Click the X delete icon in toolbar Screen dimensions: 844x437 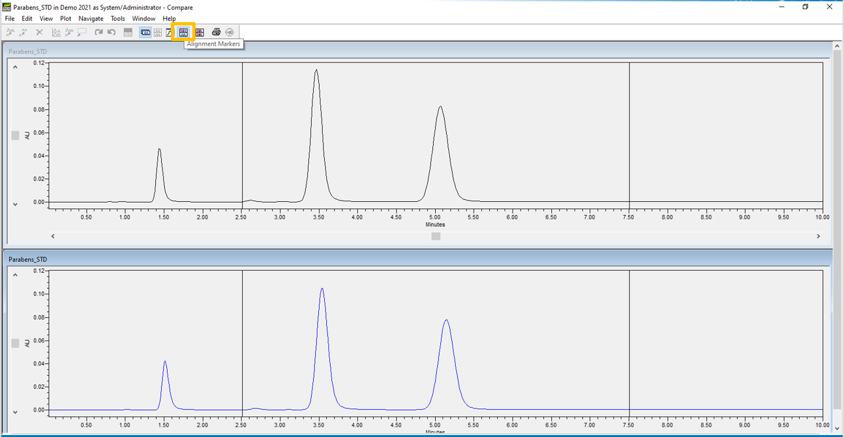(x=39, y=32)
